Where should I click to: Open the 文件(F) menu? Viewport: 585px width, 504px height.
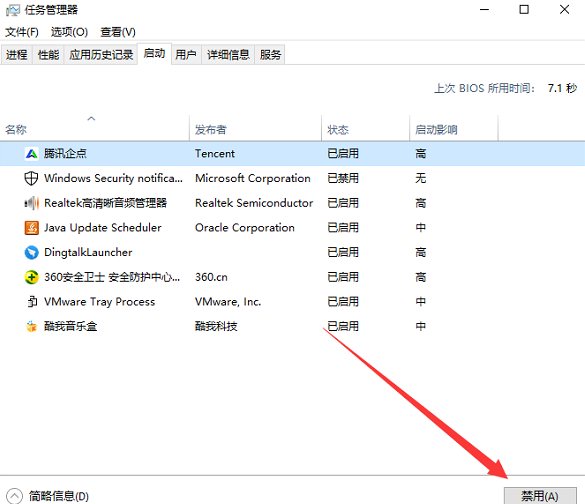[22, 32]
